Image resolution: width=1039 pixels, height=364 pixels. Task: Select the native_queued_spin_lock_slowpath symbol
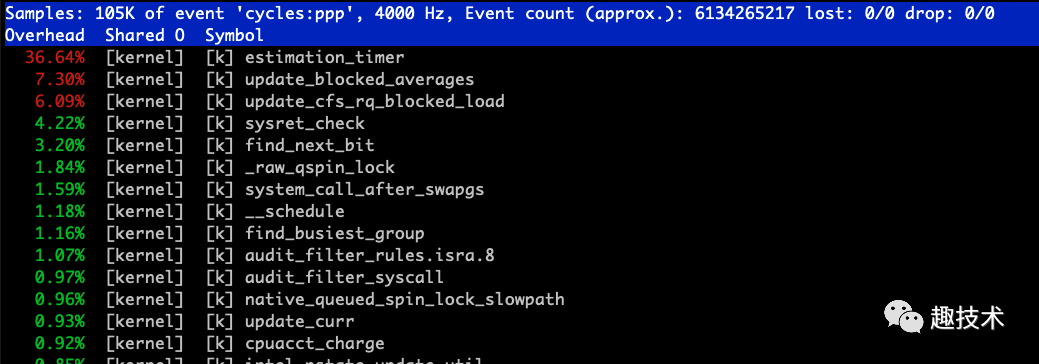[405, 300]
